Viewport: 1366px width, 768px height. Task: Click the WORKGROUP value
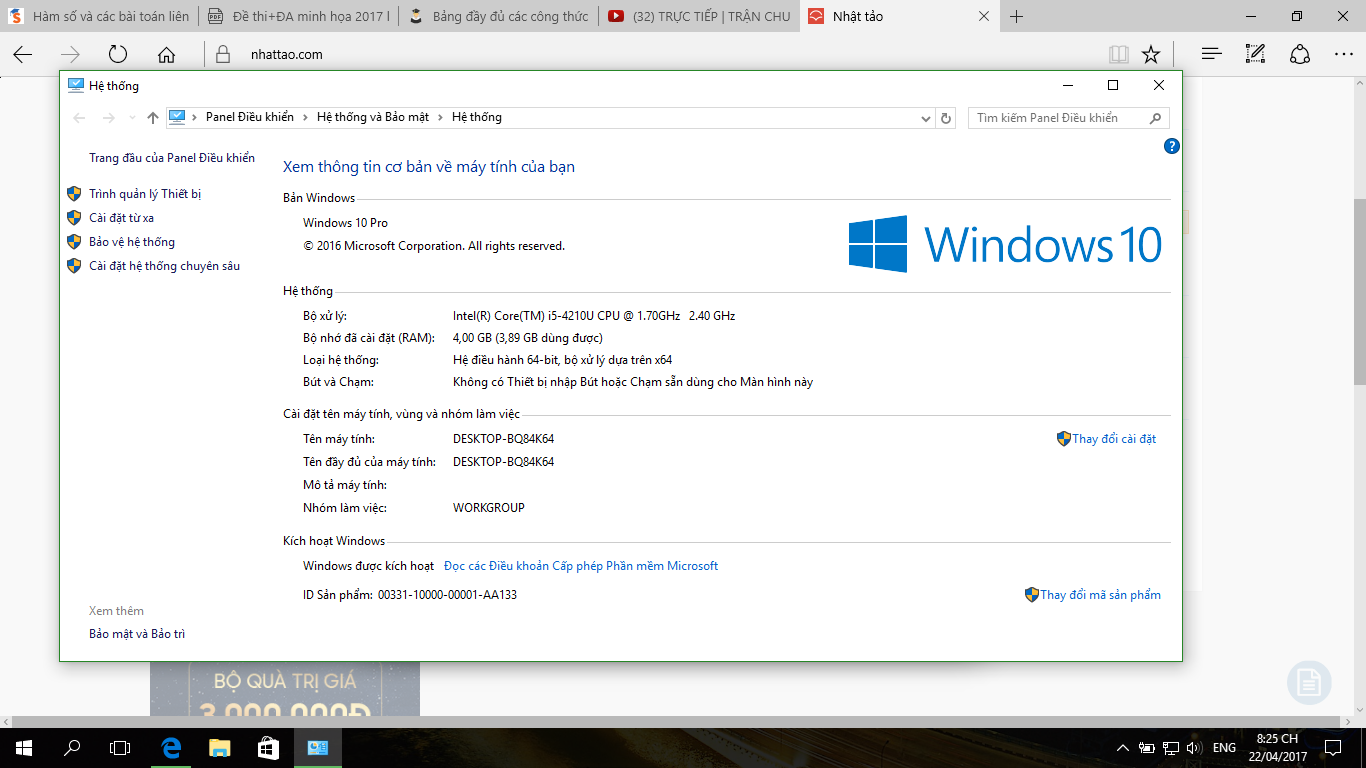click(489, 508)
